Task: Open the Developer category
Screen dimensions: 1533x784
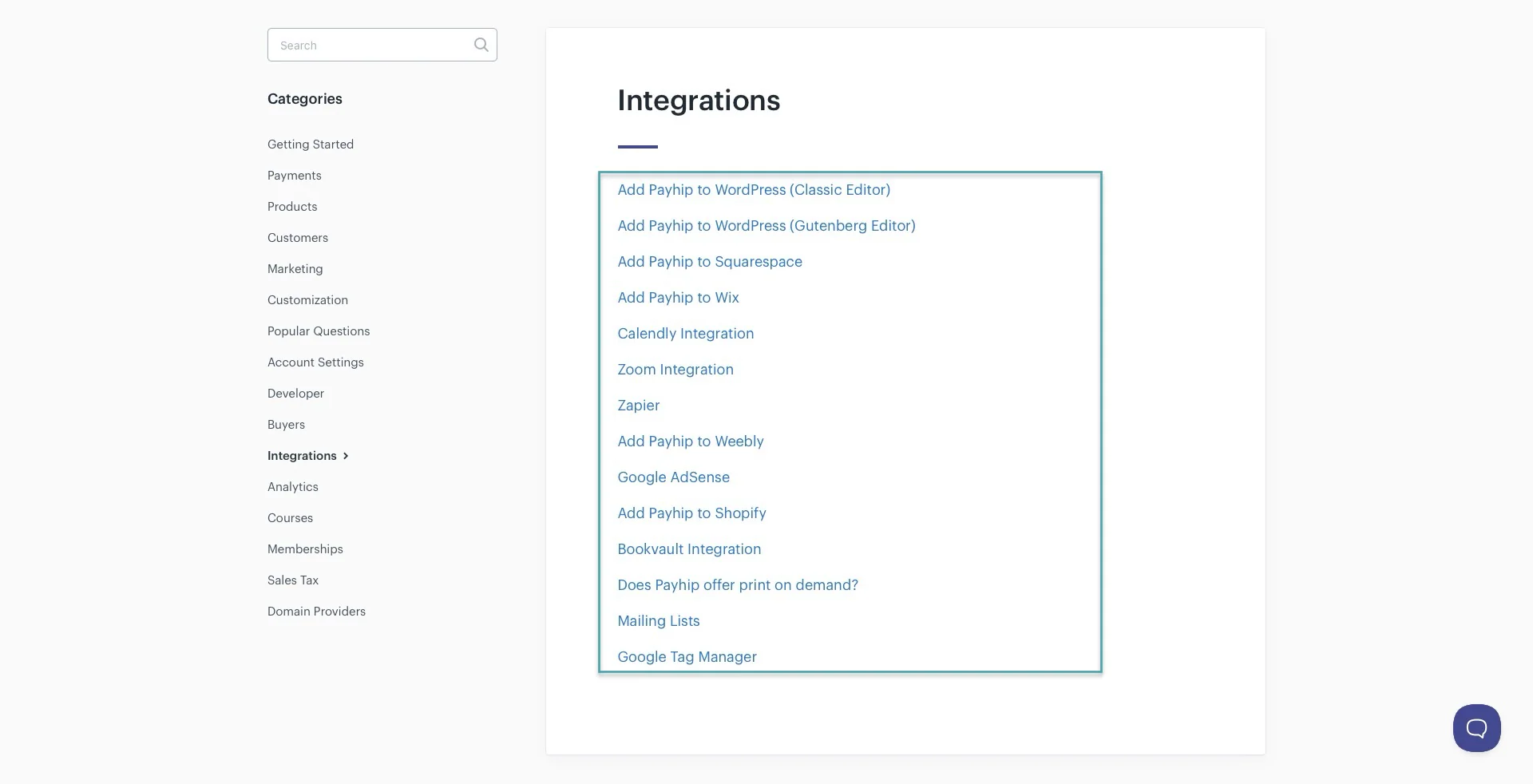Action: click(295, 394)
